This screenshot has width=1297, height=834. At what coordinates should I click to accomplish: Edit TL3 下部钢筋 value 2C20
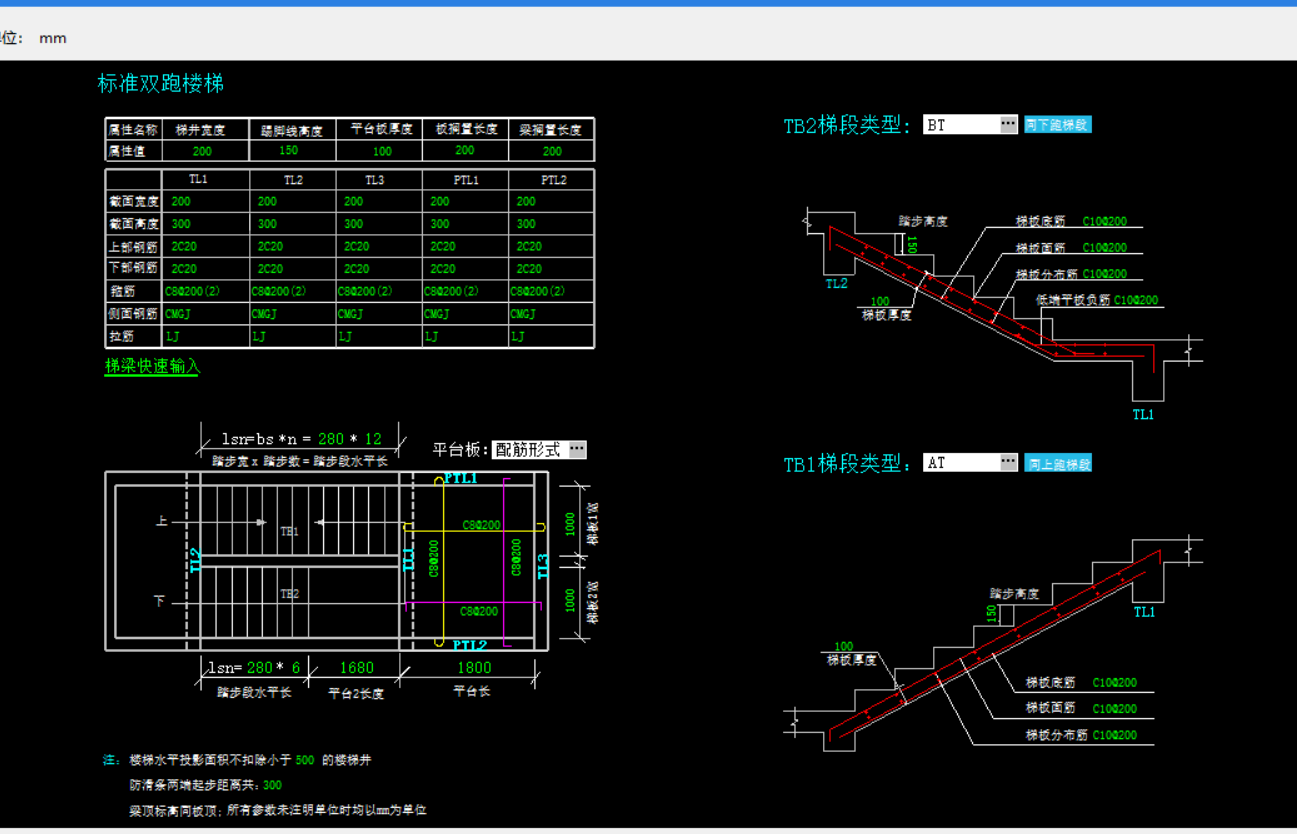(x=357, y=269)
